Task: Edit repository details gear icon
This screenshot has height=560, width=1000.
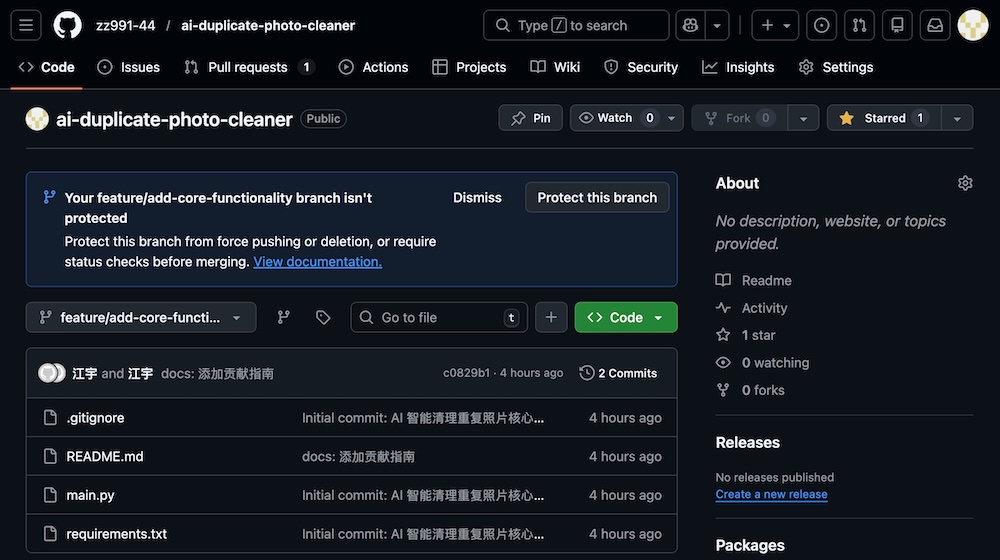Action: click(965, 183)
